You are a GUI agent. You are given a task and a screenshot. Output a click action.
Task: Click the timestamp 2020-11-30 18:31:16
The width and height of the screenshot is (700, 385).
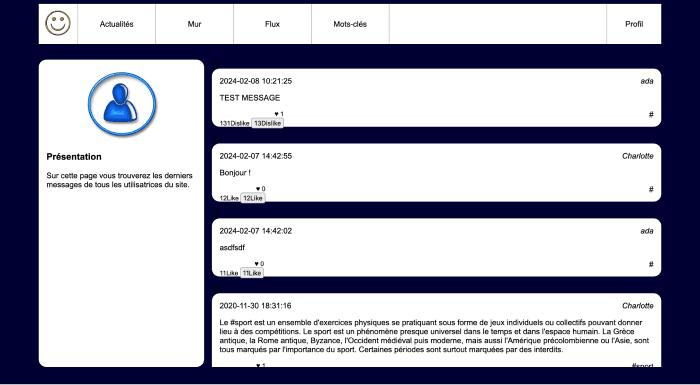pyautogui.click(x=255, y=306)
